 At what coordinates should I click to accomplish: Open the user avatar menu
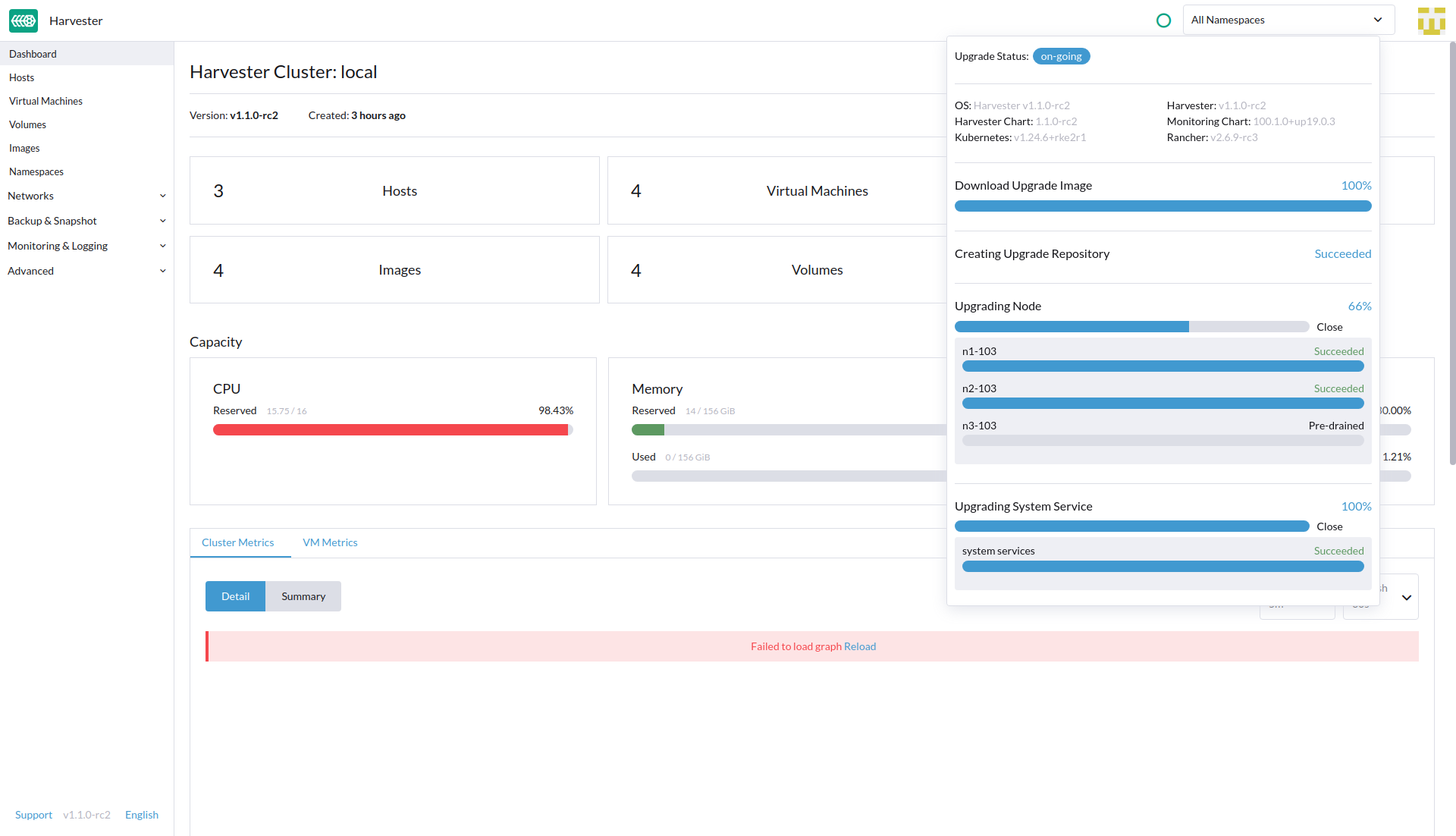[1431, 20]
